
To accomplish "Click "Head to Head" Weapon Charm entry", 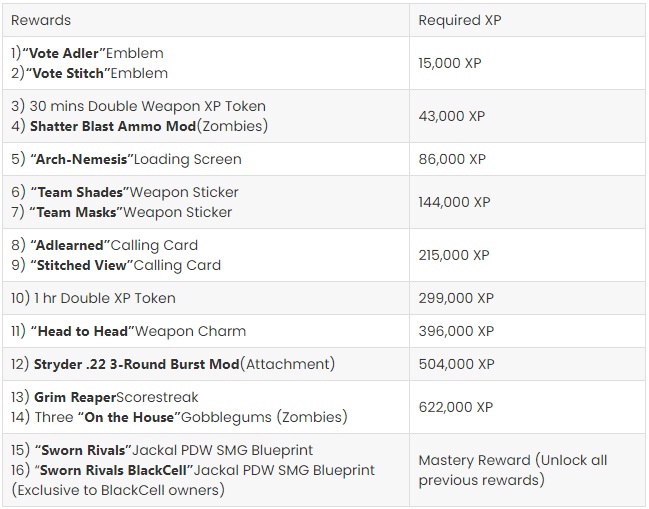I will coord(128,331).
